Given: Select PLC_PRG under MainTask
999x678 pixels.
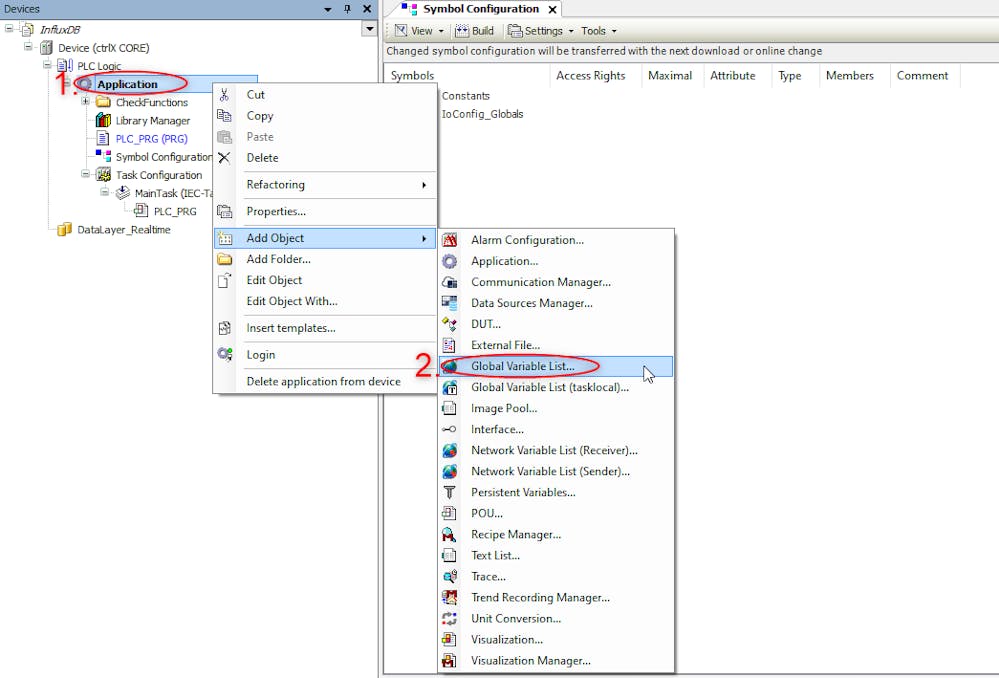Looking at the screenshot, I should tap(175, 212).
